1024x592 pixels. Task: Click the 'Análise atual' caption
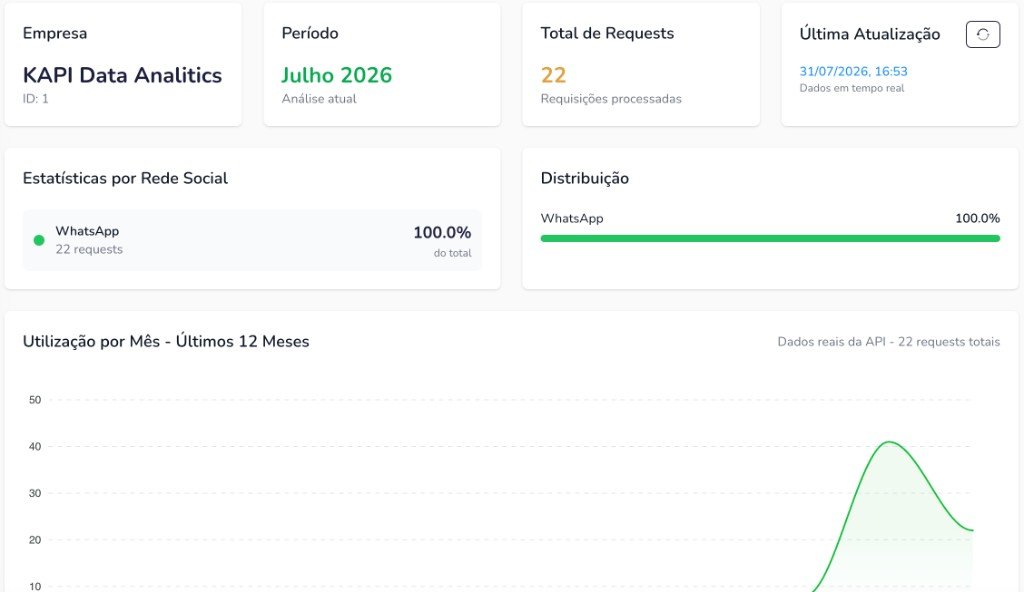point(319,99)
